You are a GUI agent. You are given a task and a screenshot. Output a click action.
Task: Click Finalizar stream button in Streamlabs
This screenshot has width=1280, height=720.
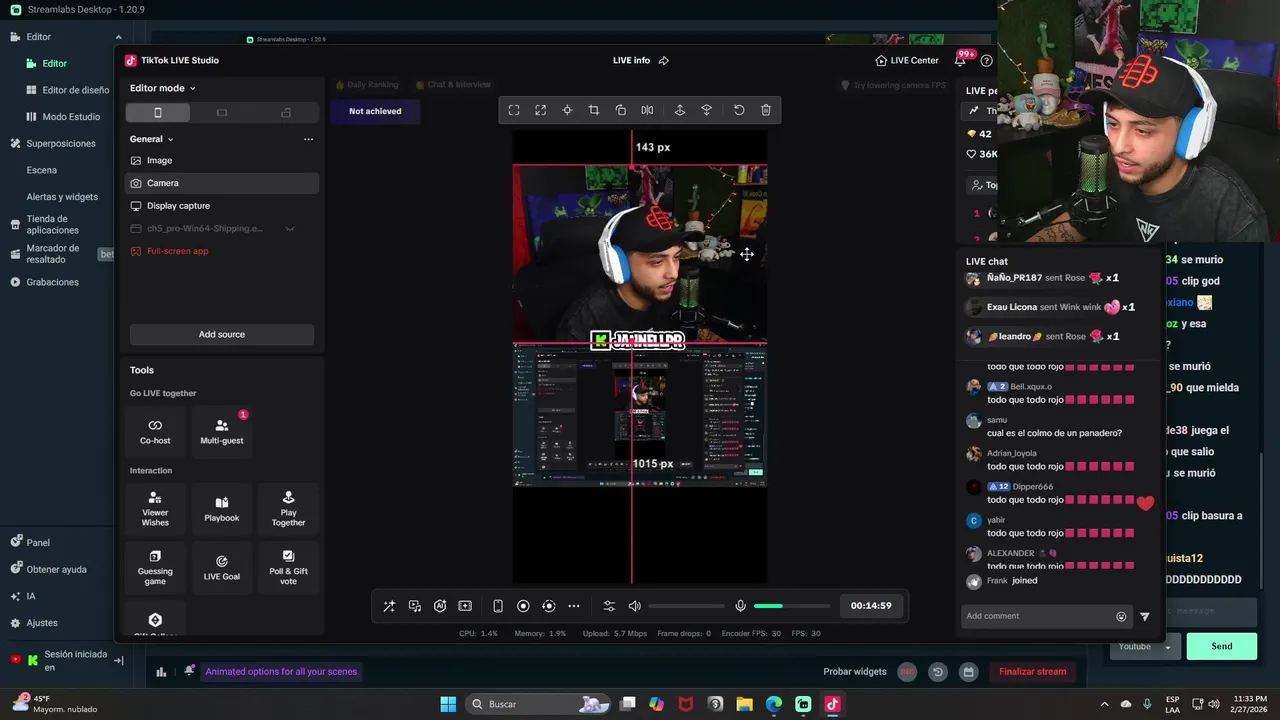[1032, 672]
